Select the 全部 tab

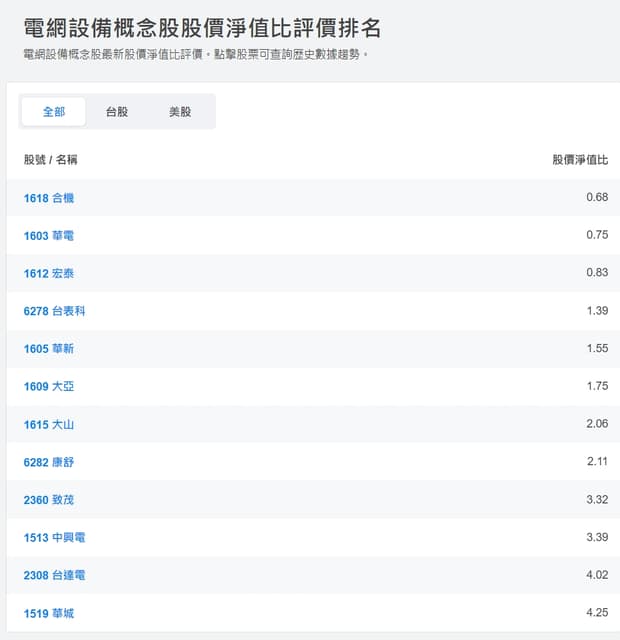(53, 111)
